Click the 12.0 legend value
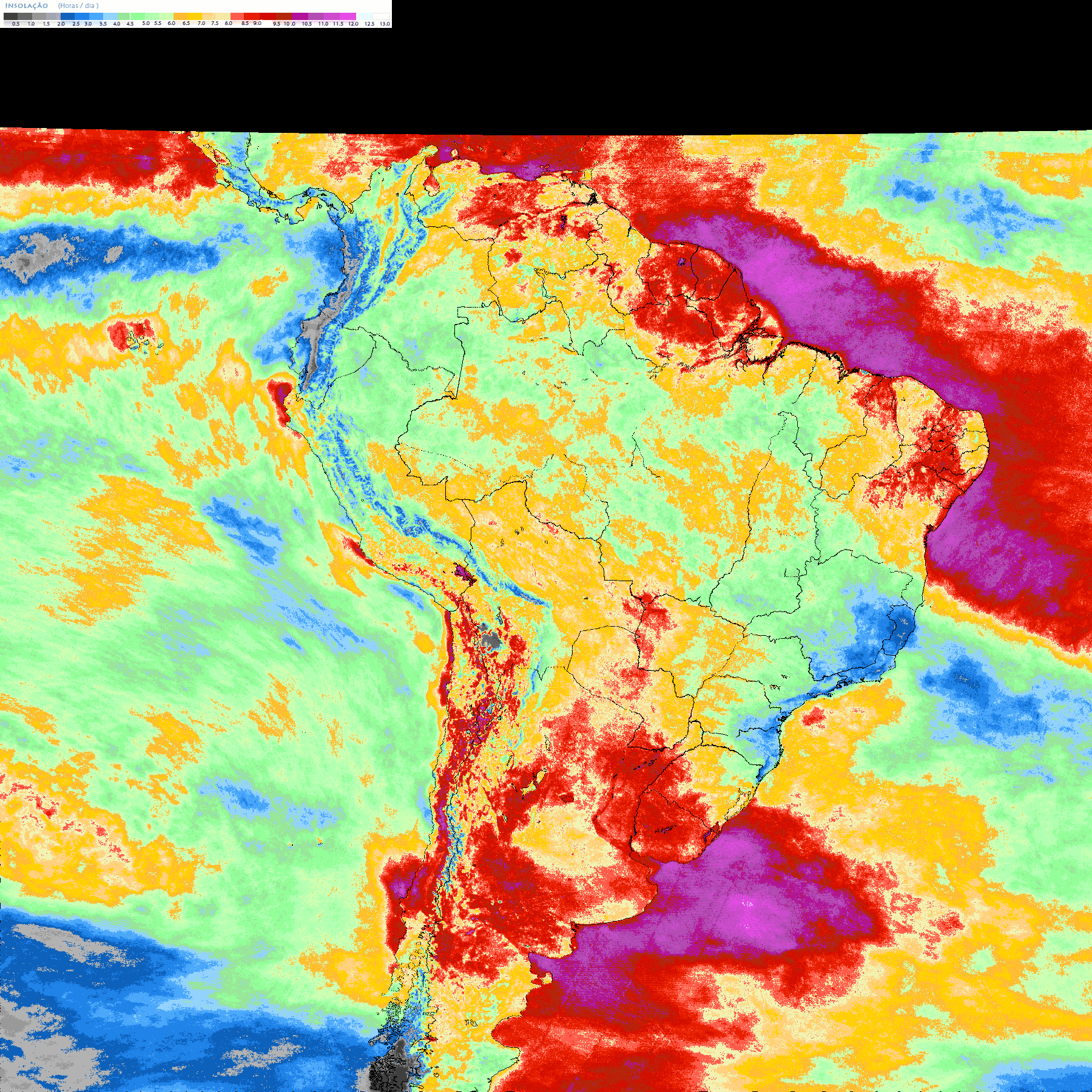 353,24
